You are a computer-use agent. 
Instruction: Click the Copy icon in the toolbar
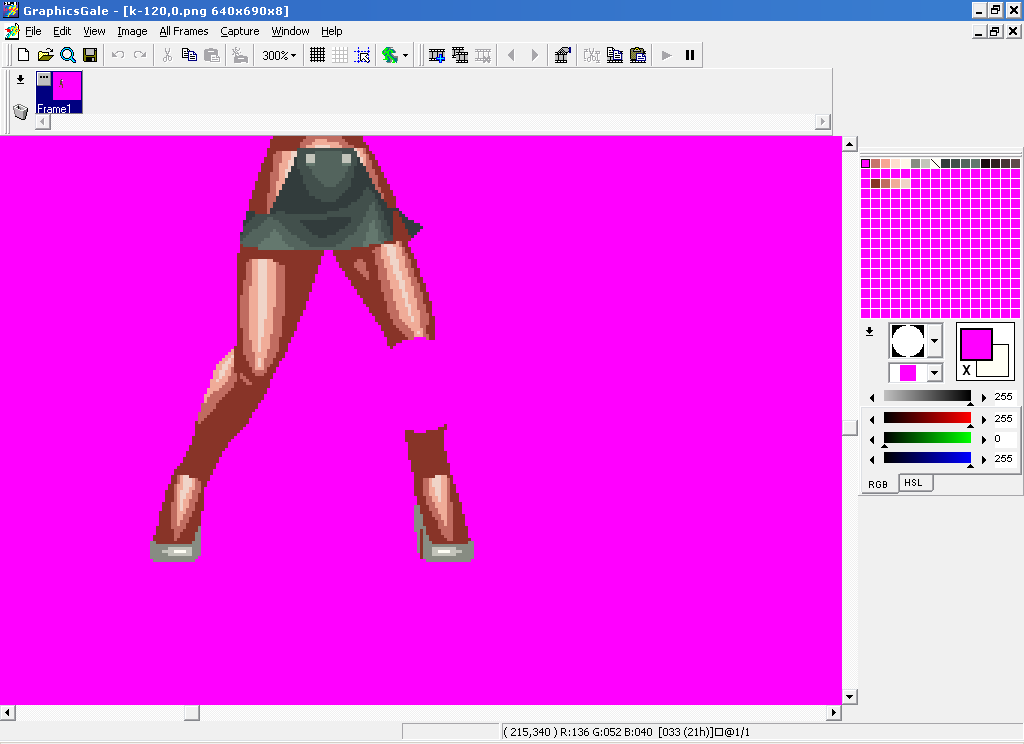point(189,55)
